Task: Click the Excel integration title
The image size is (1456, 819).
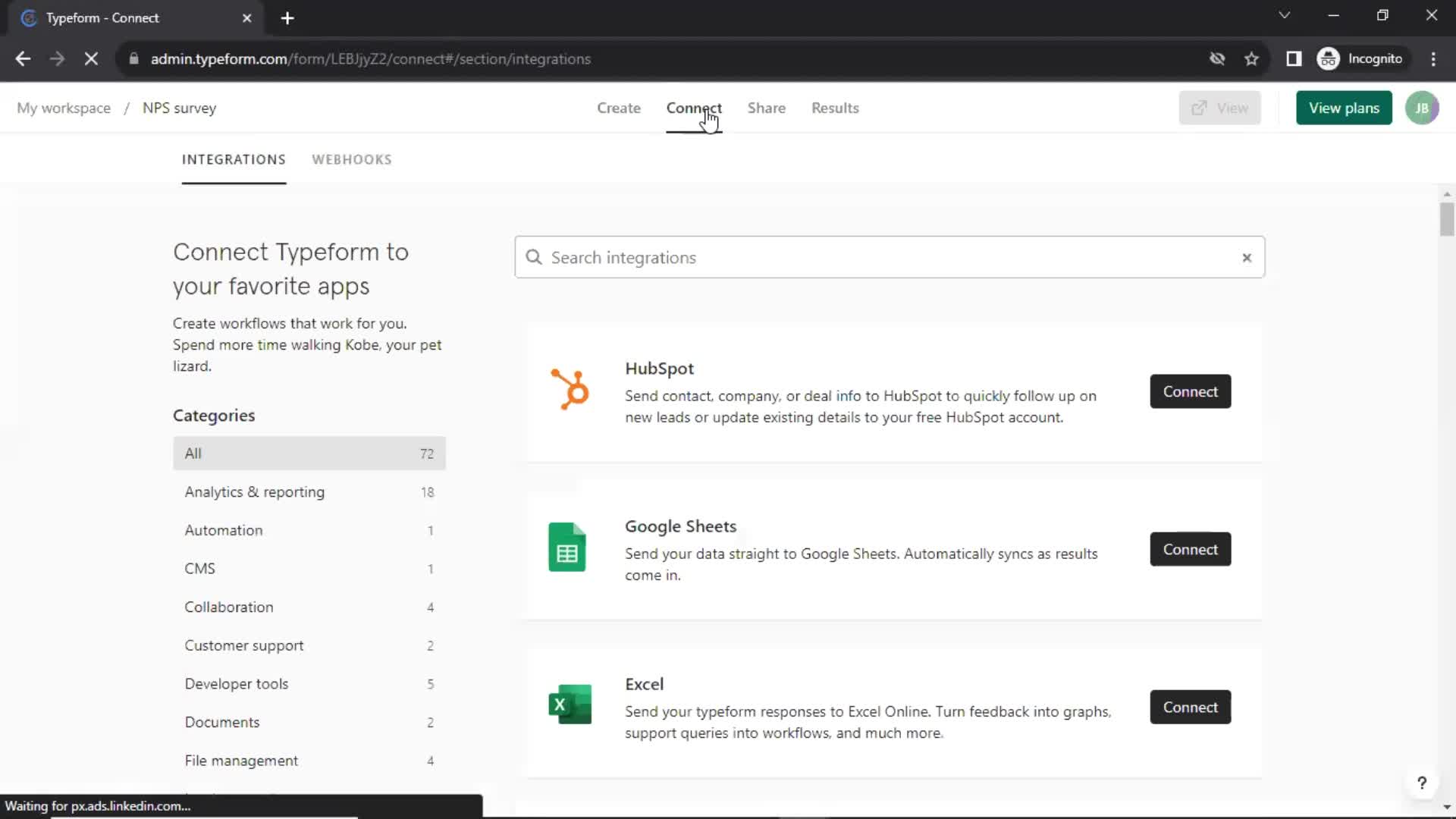Action: tap(644, 684)
